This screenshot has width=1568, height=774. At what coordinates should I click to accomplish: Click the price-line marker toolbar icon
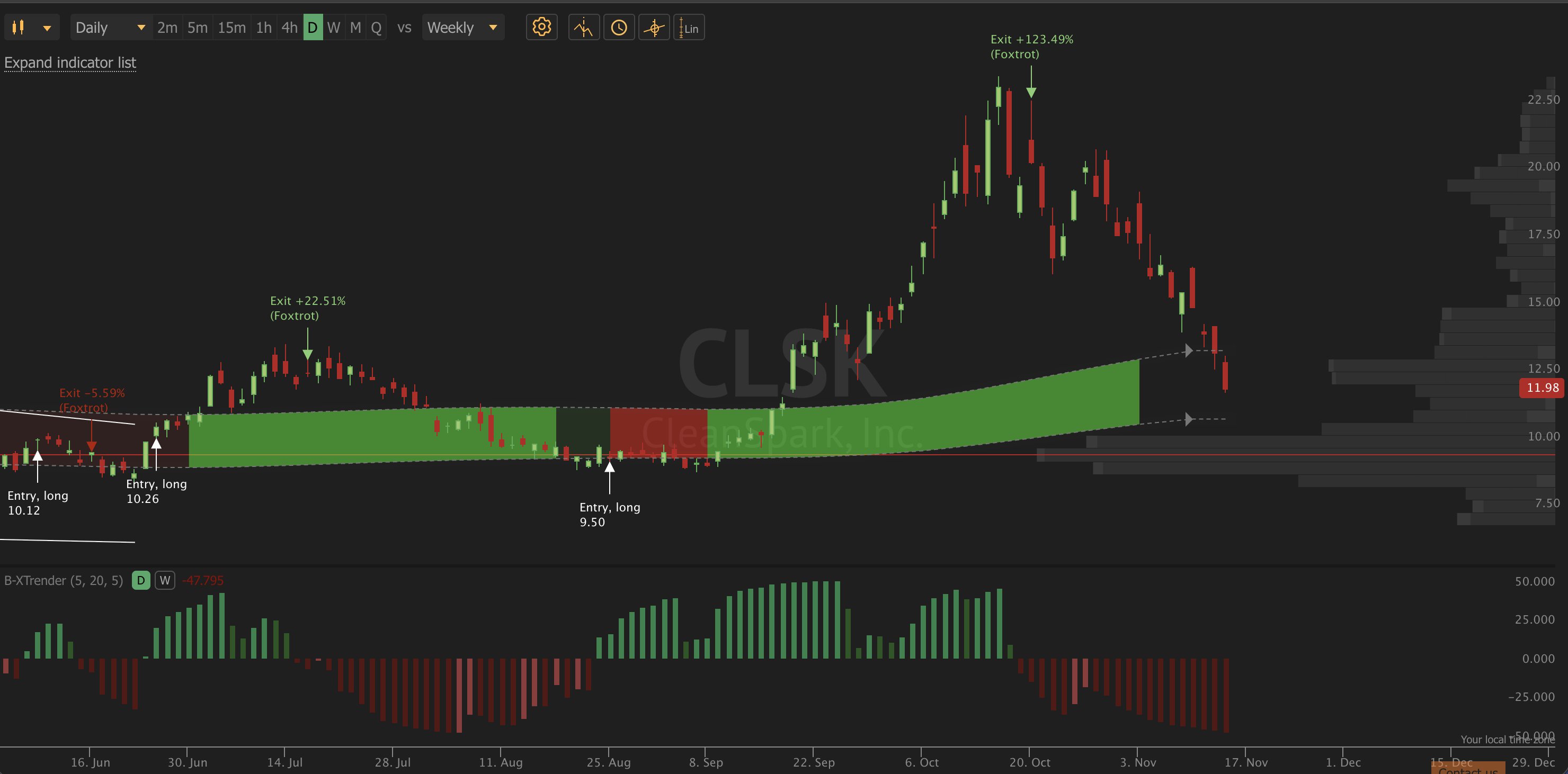pyautogui.click(x=584, y=28)
